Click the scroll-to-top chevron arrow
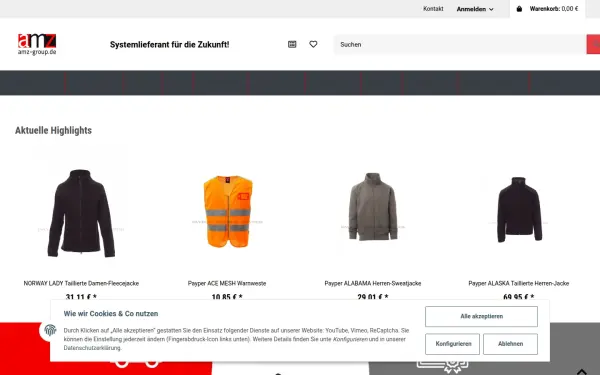The width and height of the screenshot is (600, 375). pyautogui.click(x=582, y=371)
